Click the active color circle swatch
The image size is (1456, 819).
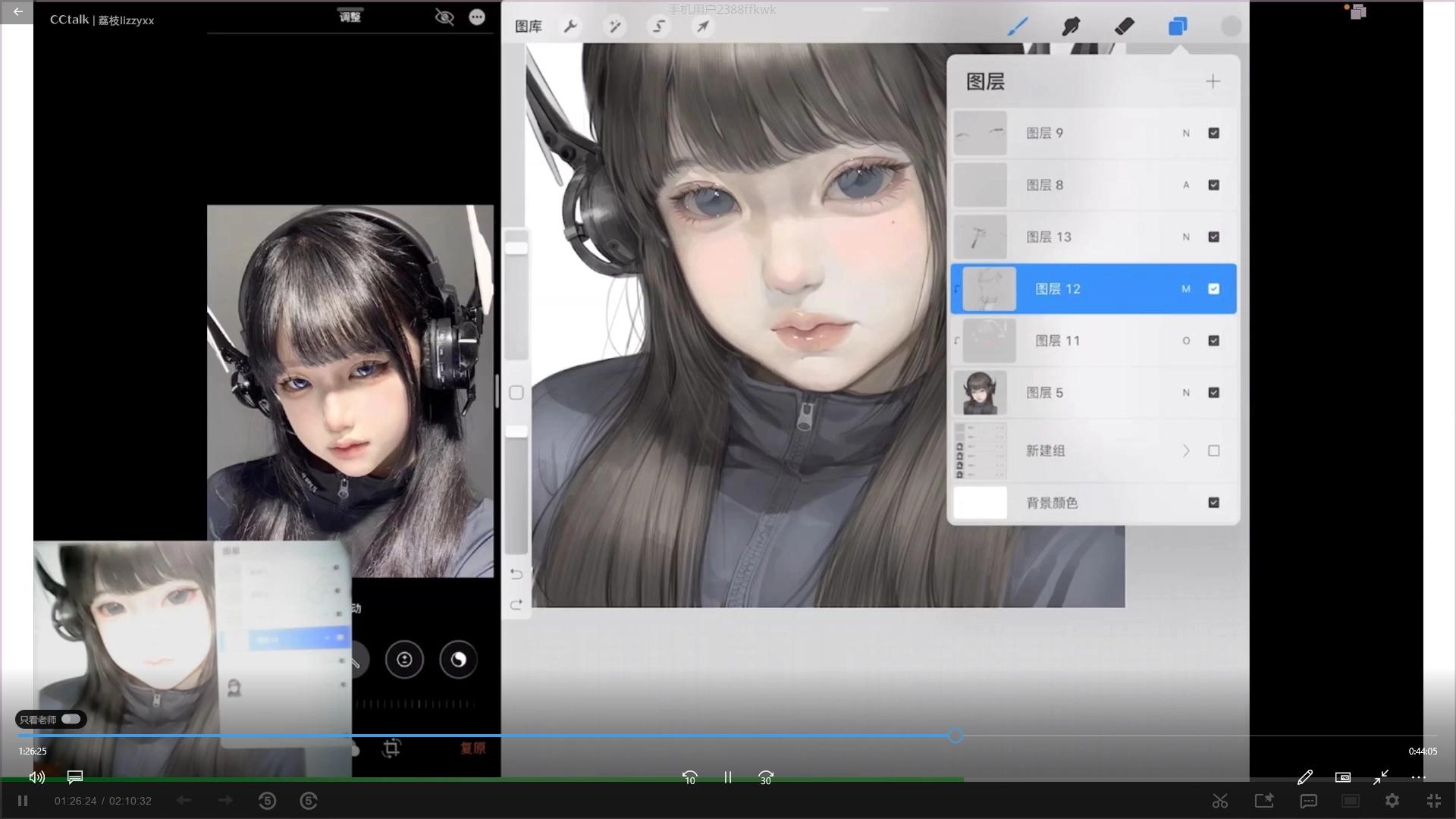click(1231, 27)
